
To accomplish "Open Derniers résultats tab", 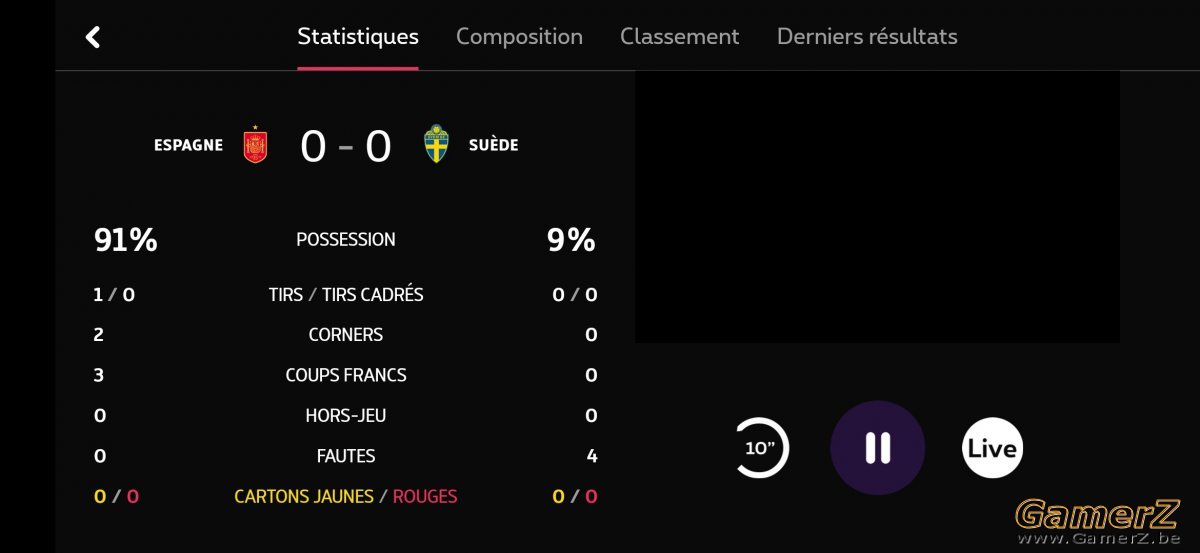I will click(x=867, y=37).
